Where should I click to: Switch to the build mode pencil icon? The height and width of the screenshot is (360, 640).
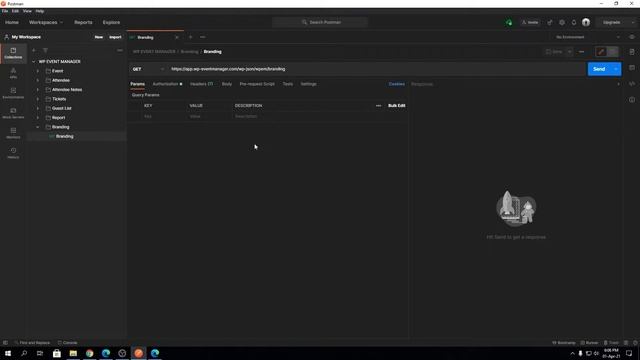(x=601, y=52)
